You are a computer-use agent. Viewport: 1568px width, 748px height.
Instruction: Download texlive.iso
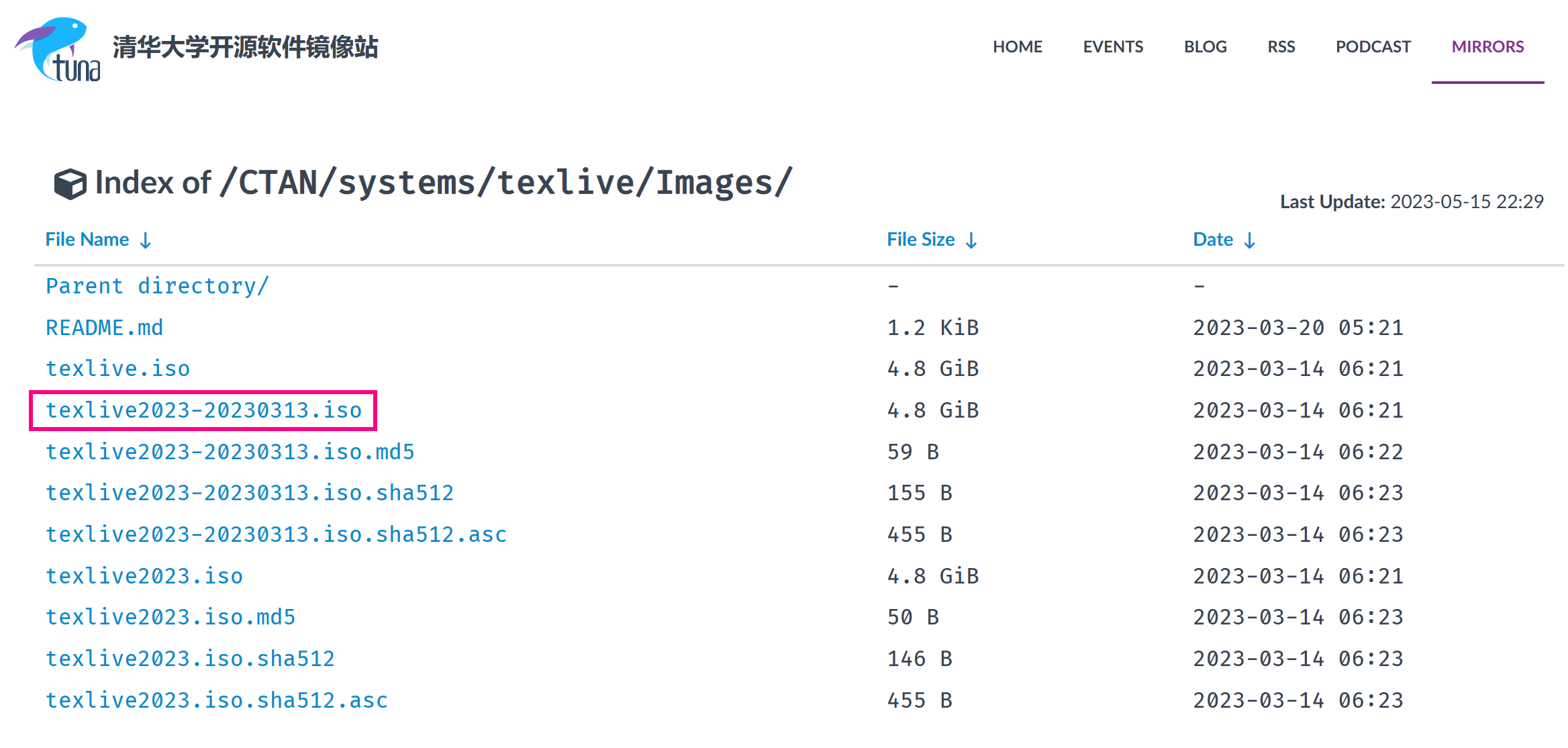[118, 369]
